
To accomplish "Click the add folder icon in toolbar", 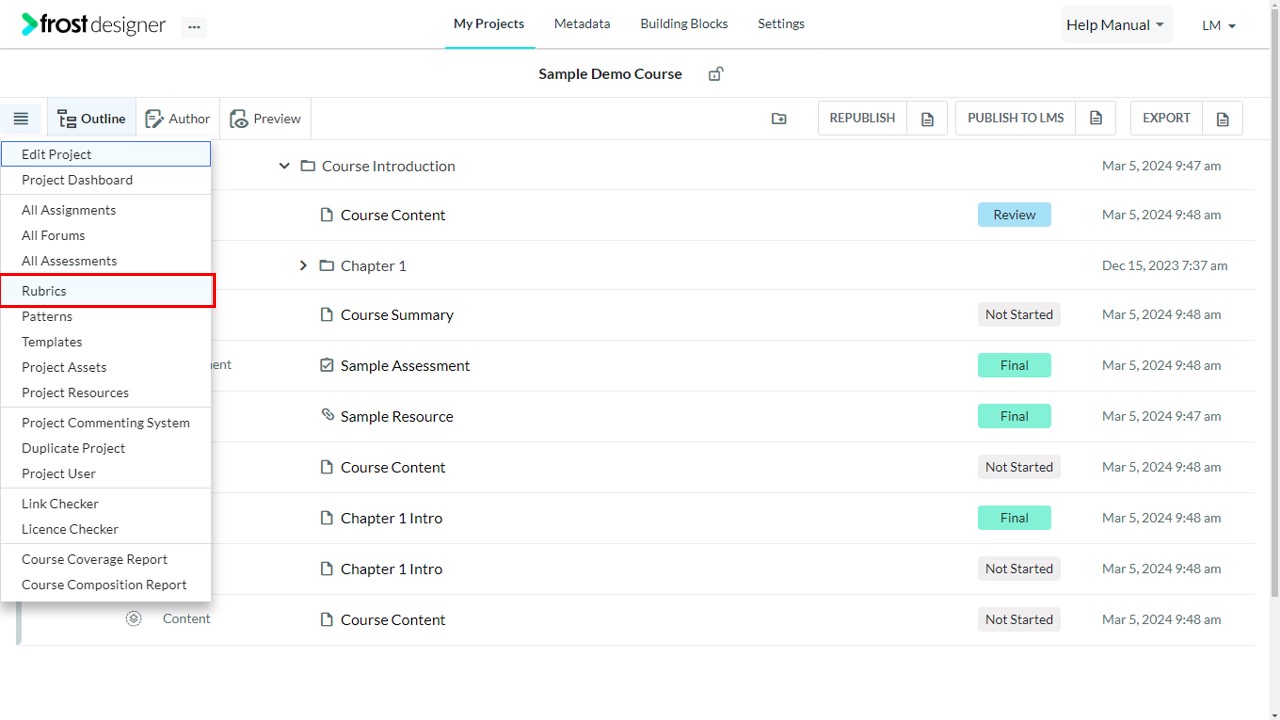I will click(x=779, y=118).
